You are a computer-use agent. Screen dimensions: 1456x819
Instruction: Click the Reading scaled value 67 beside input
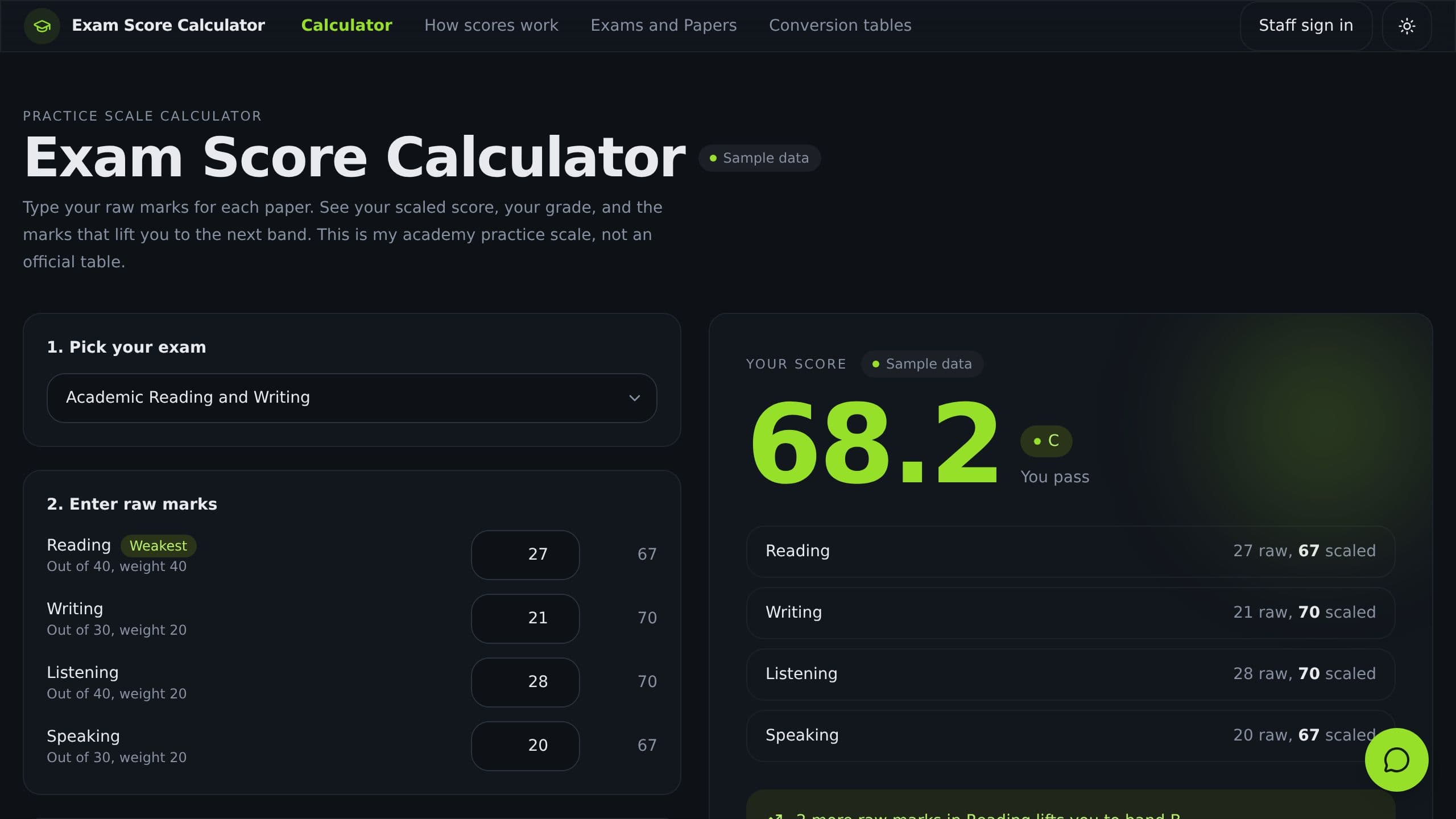[647, 555]
